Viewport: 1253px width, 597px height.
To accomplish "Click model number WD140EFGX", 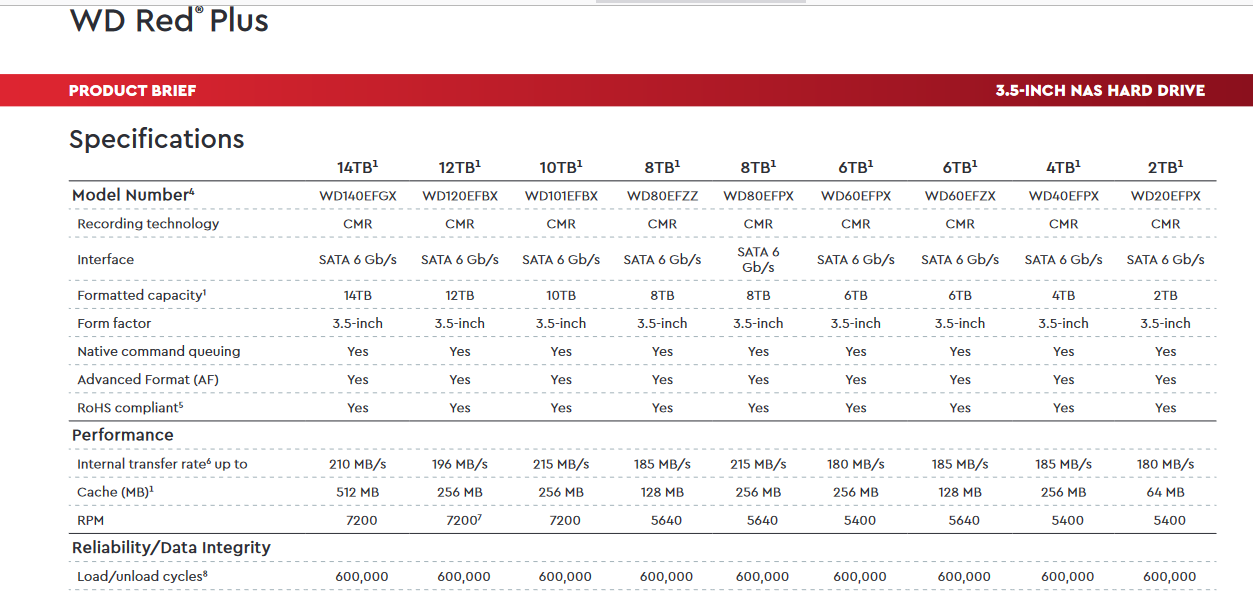I will coord(357,196).
